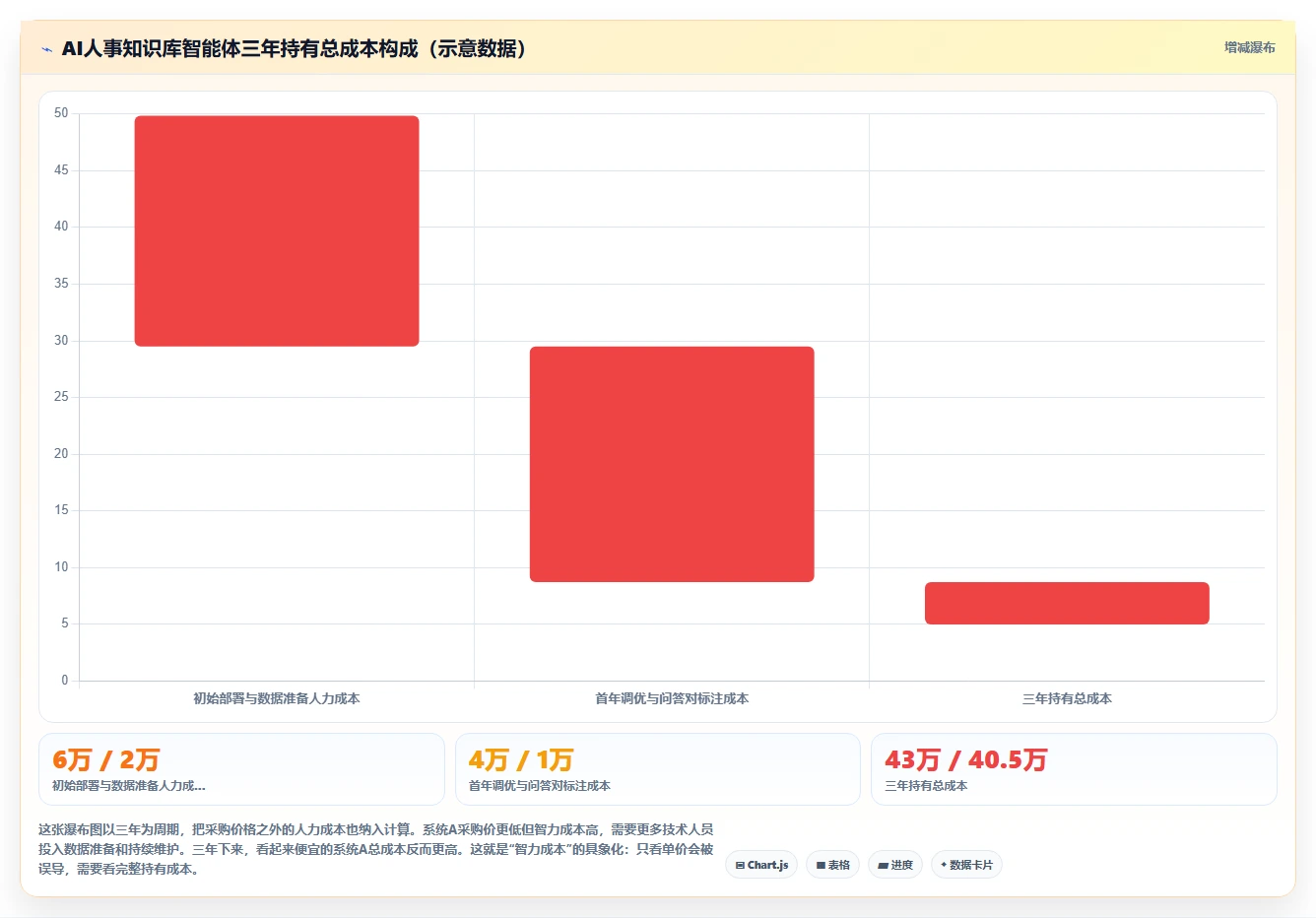This screenshot has width=1316, height=918.
Task: Click the chart title AI人事知识库智能体三年持有总成本构成
Action: click(295, 48)
